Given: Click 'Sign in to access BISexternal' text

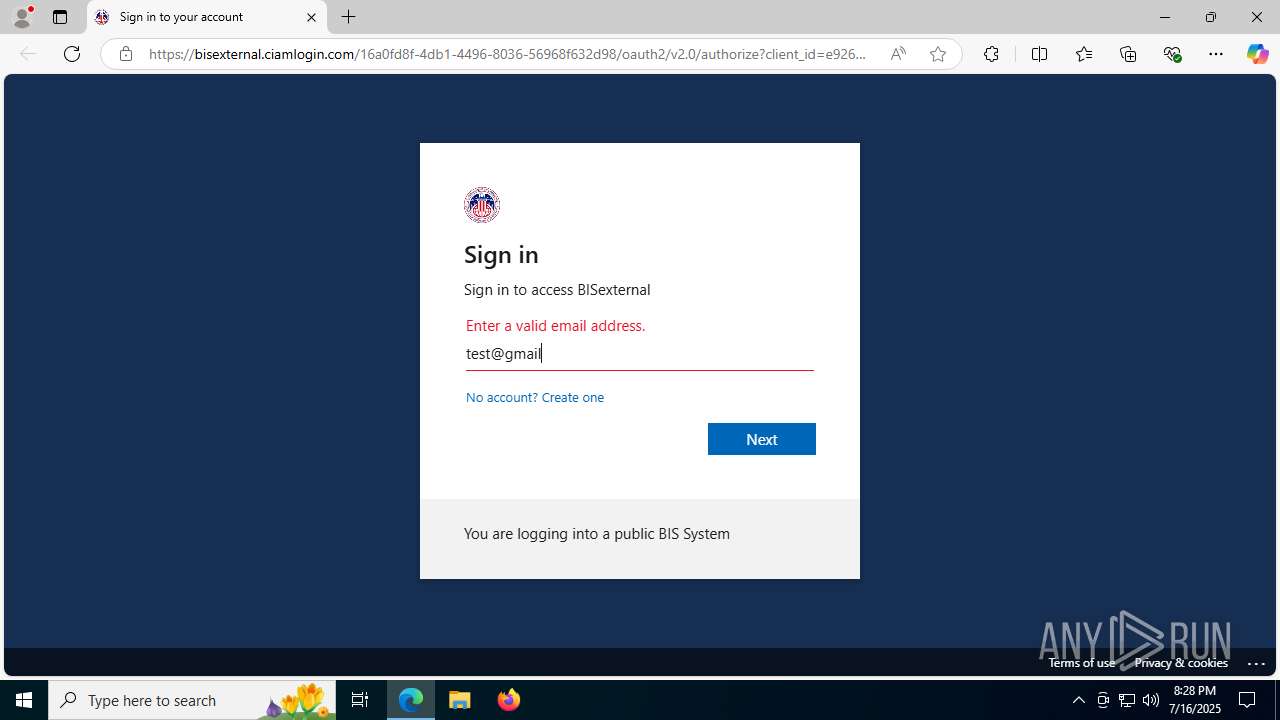Looking at the screenshot, I should [557, 289].
